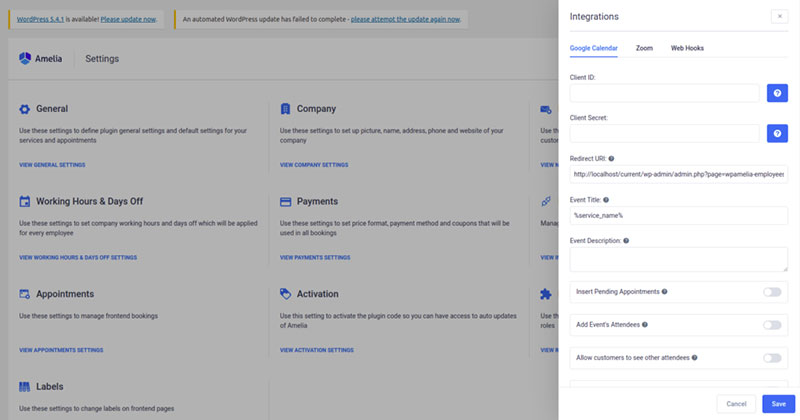
Task: Toggle Allow customers to see other attendees
Action: [x=771, y=357]
